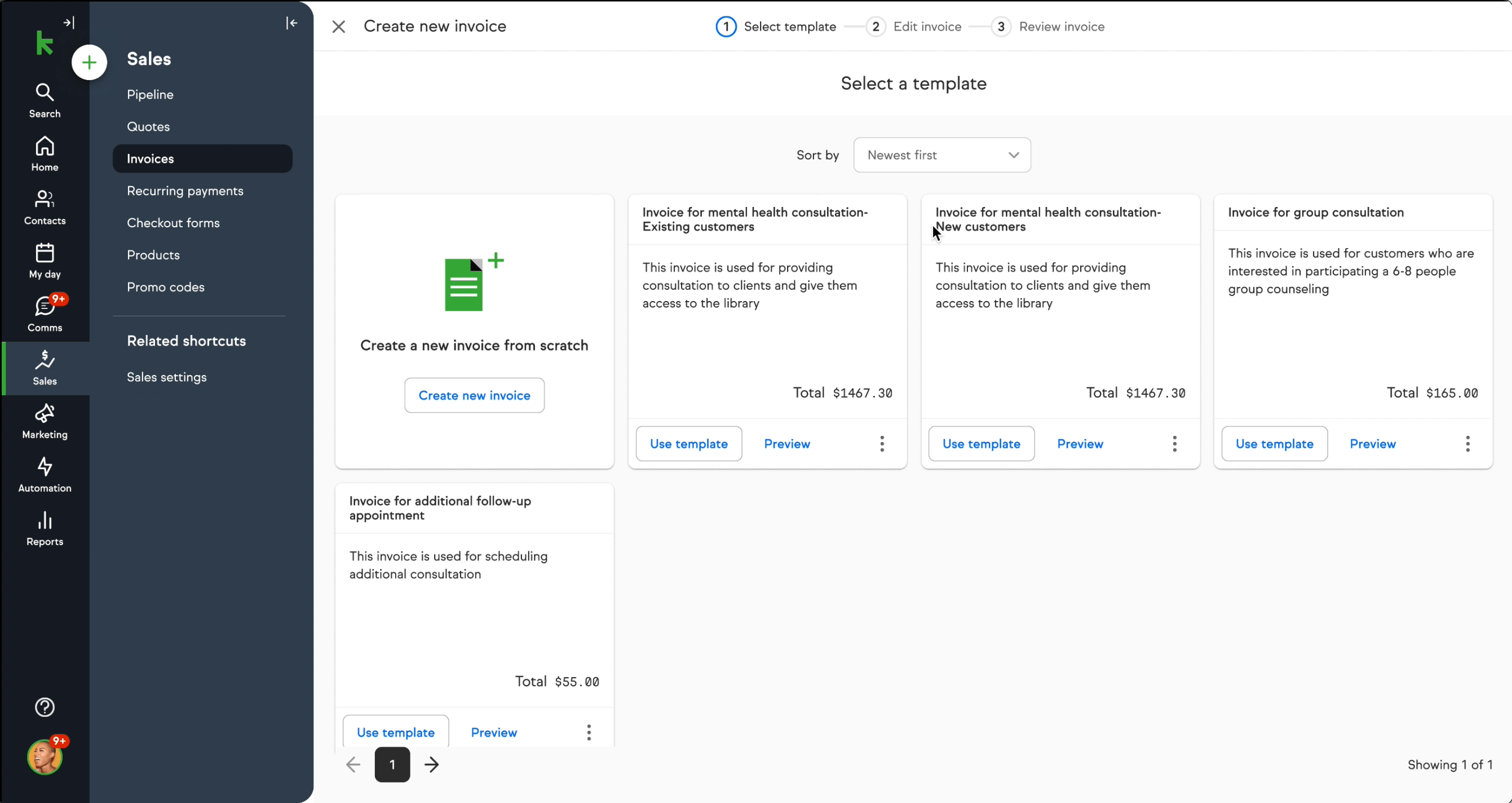Click the Help question mark icon
This screenshot has width=1512, height=803.
45,707
